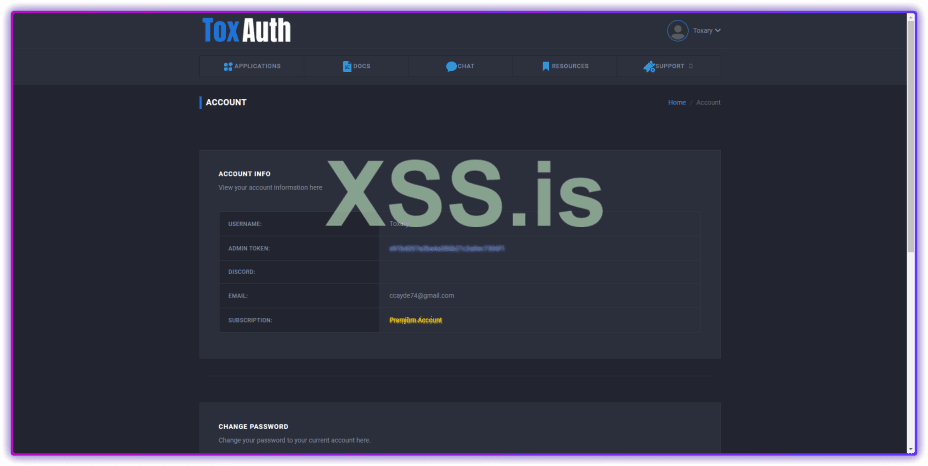
Task: Click the ACCOUNT page heading
Action: (226, 102)
